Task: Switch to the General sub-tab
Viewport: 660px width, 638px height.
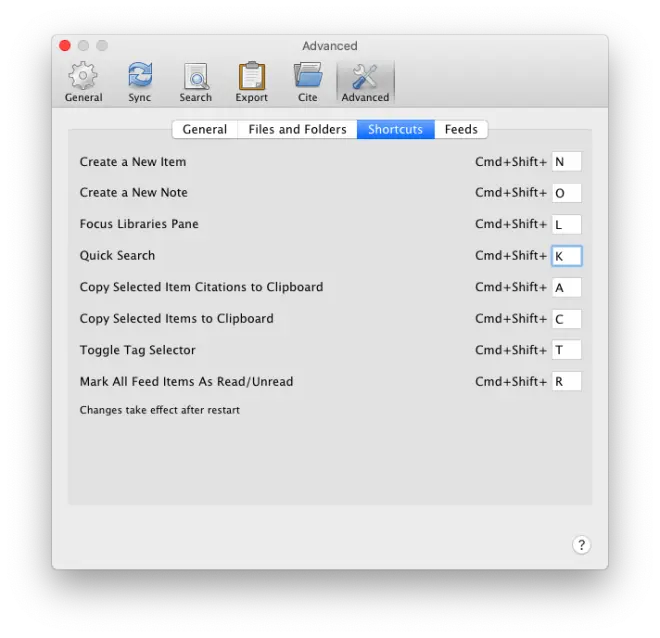Action: [x=205, y=129]
